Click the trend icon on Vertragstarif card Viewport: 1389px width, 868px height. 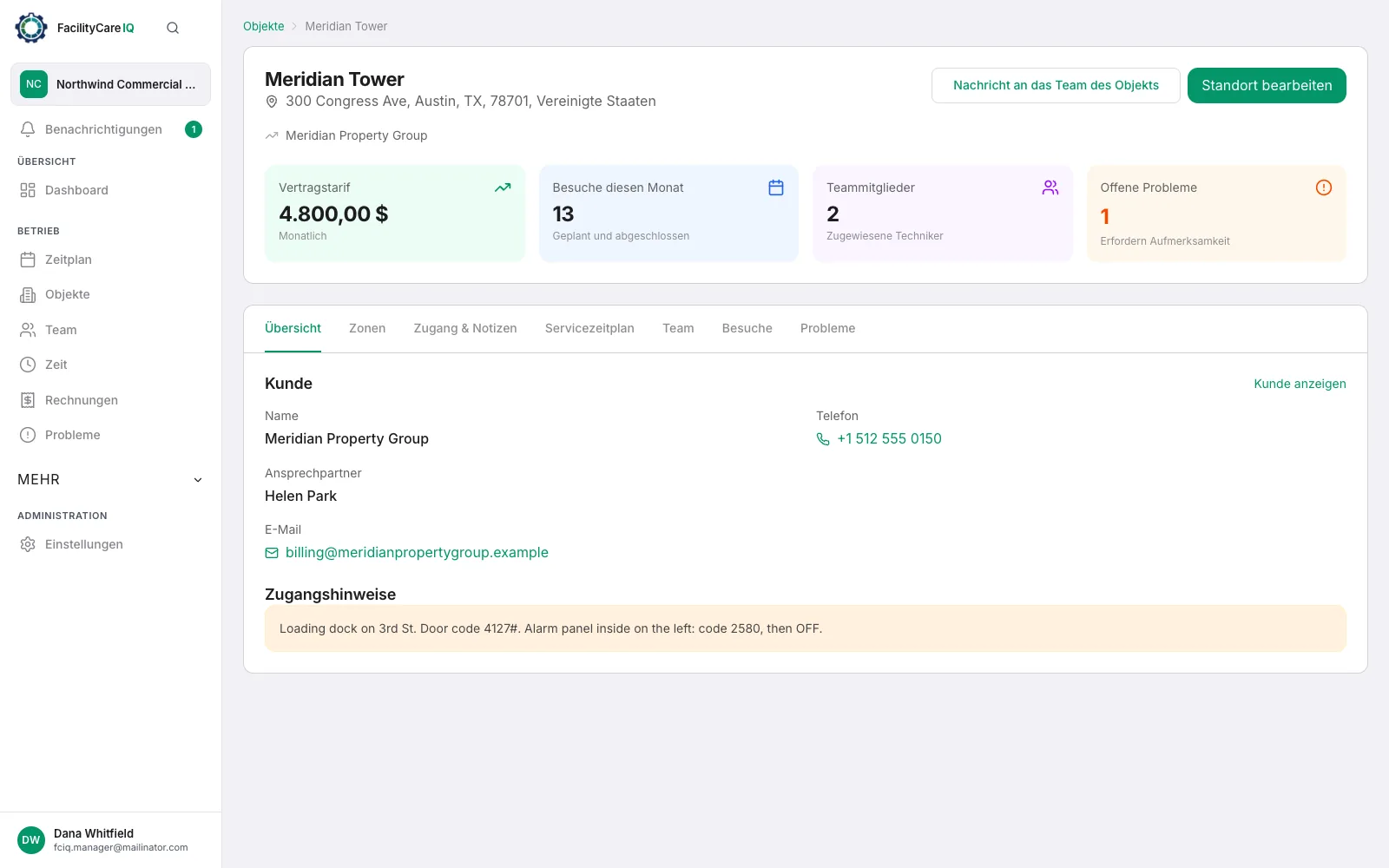tap(503, 187)
